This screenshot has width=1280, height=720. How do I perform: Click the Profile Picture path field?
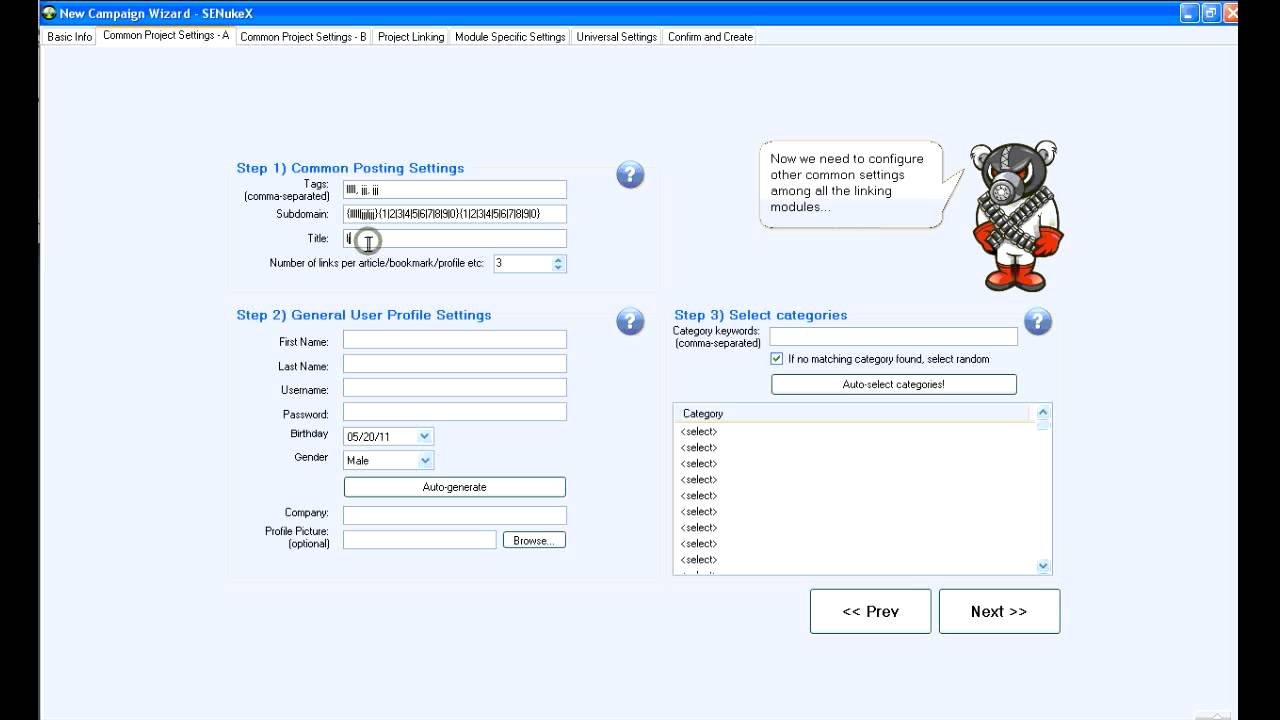[420, 540]
